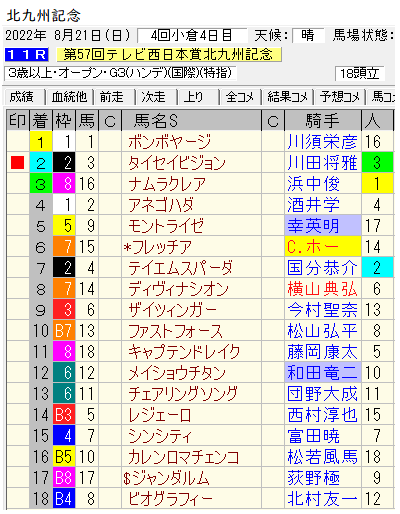Select the 前走 tab
The image size is (400, 514).
click(112, 97)
